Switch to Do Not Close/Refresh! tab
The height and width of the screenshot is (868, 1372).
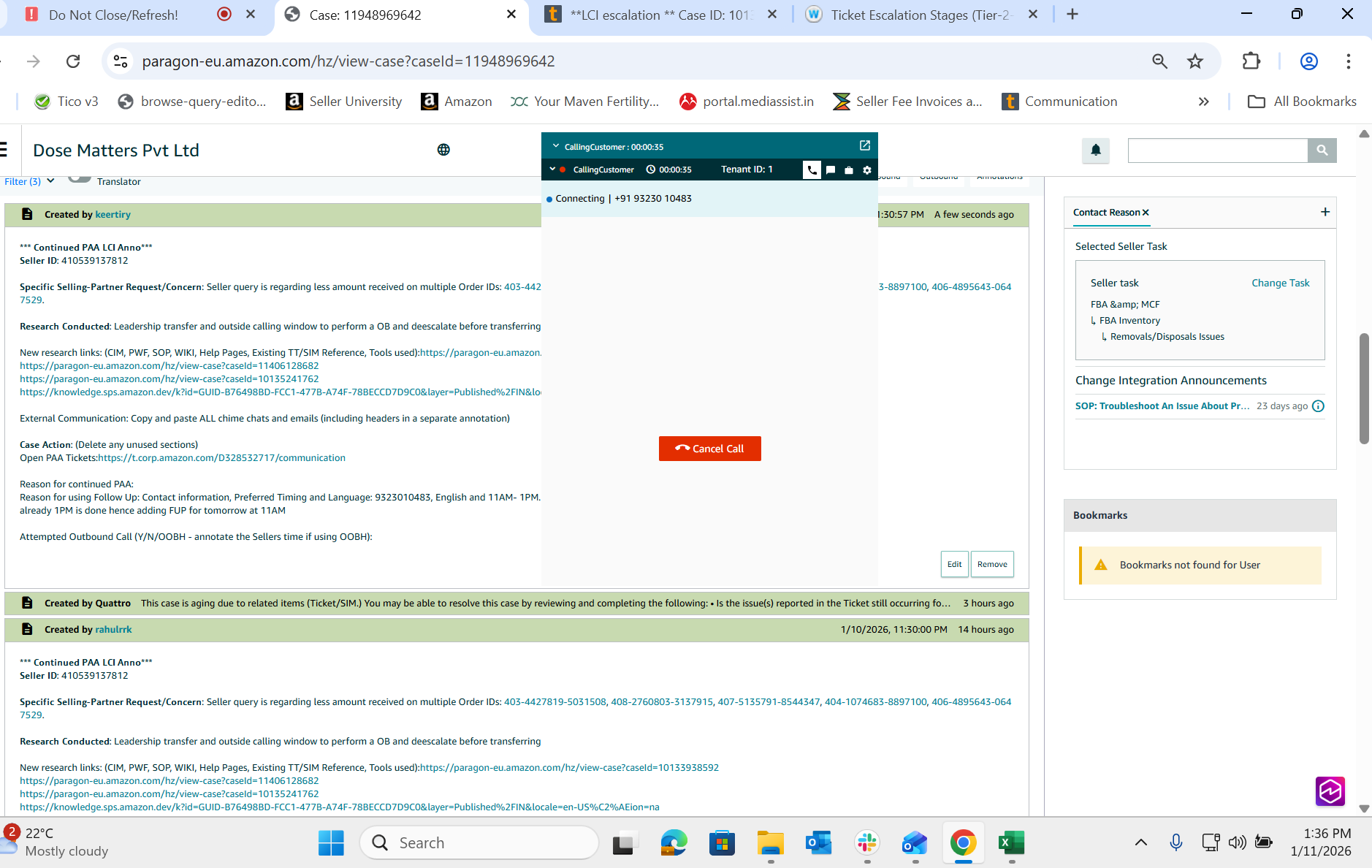pos(113,15)
